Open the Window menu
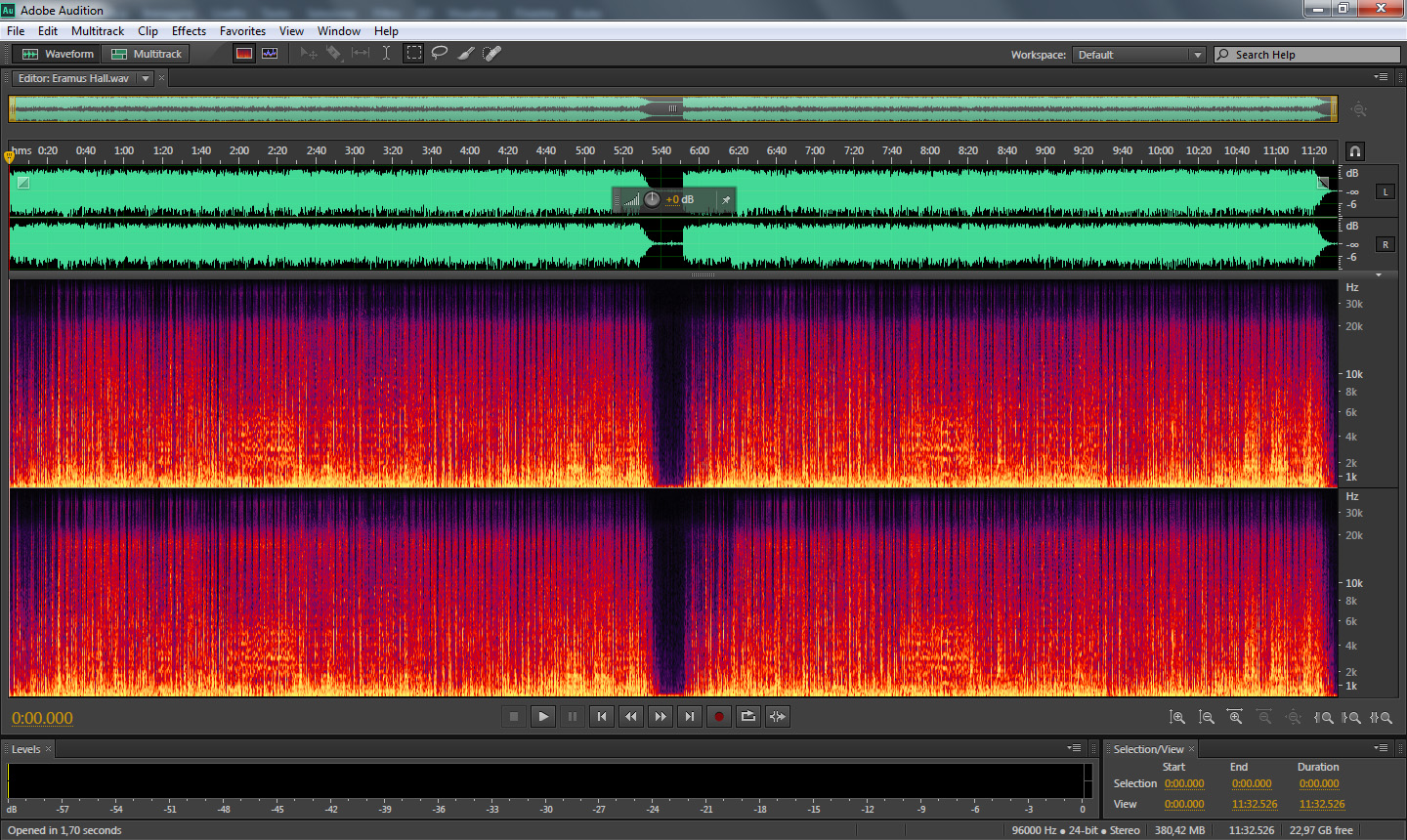The height and width of the screenshot is (840, 1407). (x=339, y=31)
